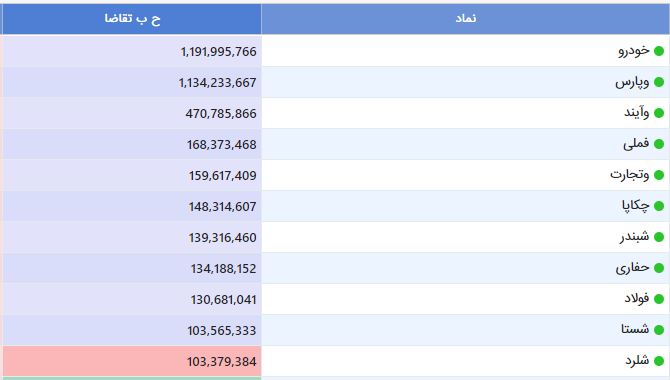Click the green status dot beside شبندر
670x380 pixels.
pos(659,237)
